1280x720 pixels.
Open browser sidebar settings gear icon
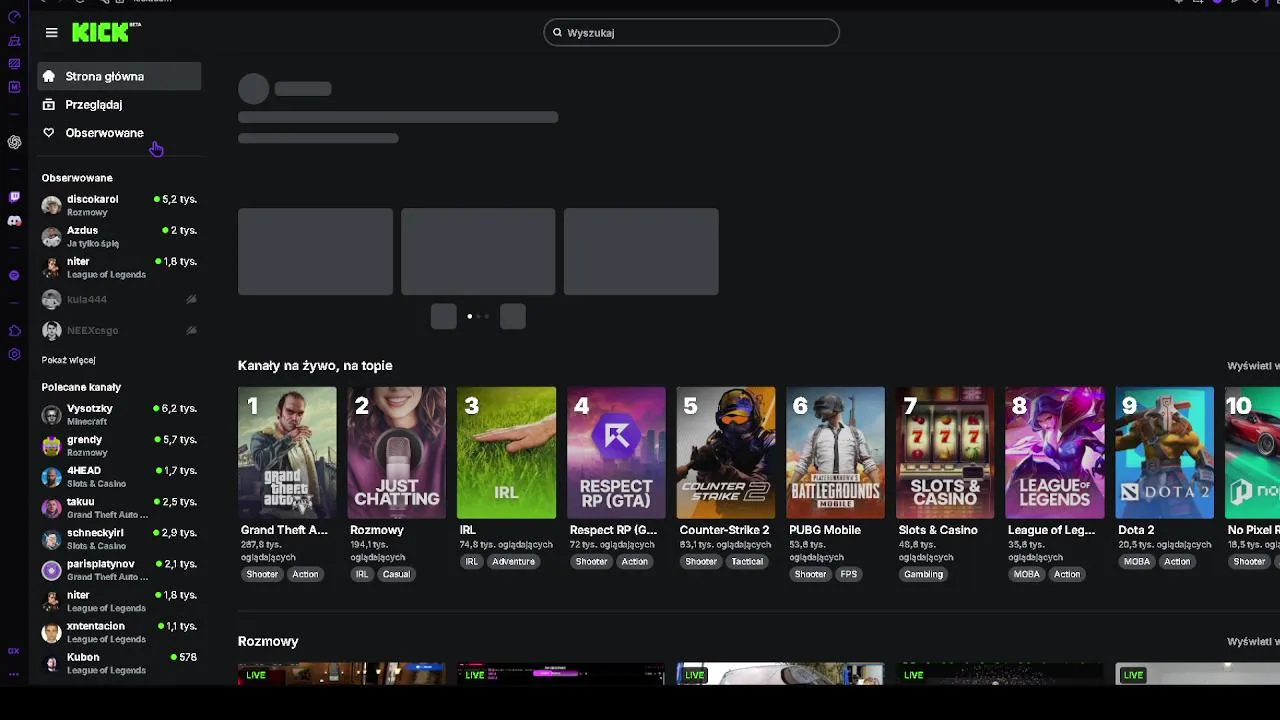[14, 354]
